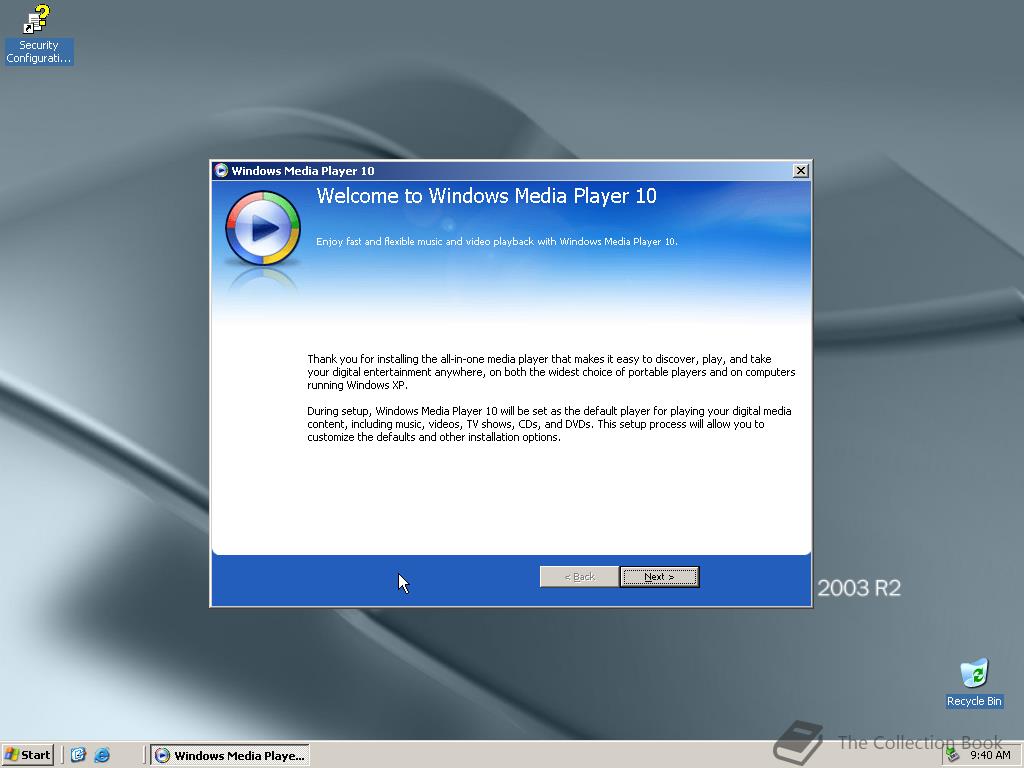The height and width of the screenshot is (768, 1024).
Task: Click the 'Enjoy fast and flexible music' subtitle
Action: (x=497, y=242)
